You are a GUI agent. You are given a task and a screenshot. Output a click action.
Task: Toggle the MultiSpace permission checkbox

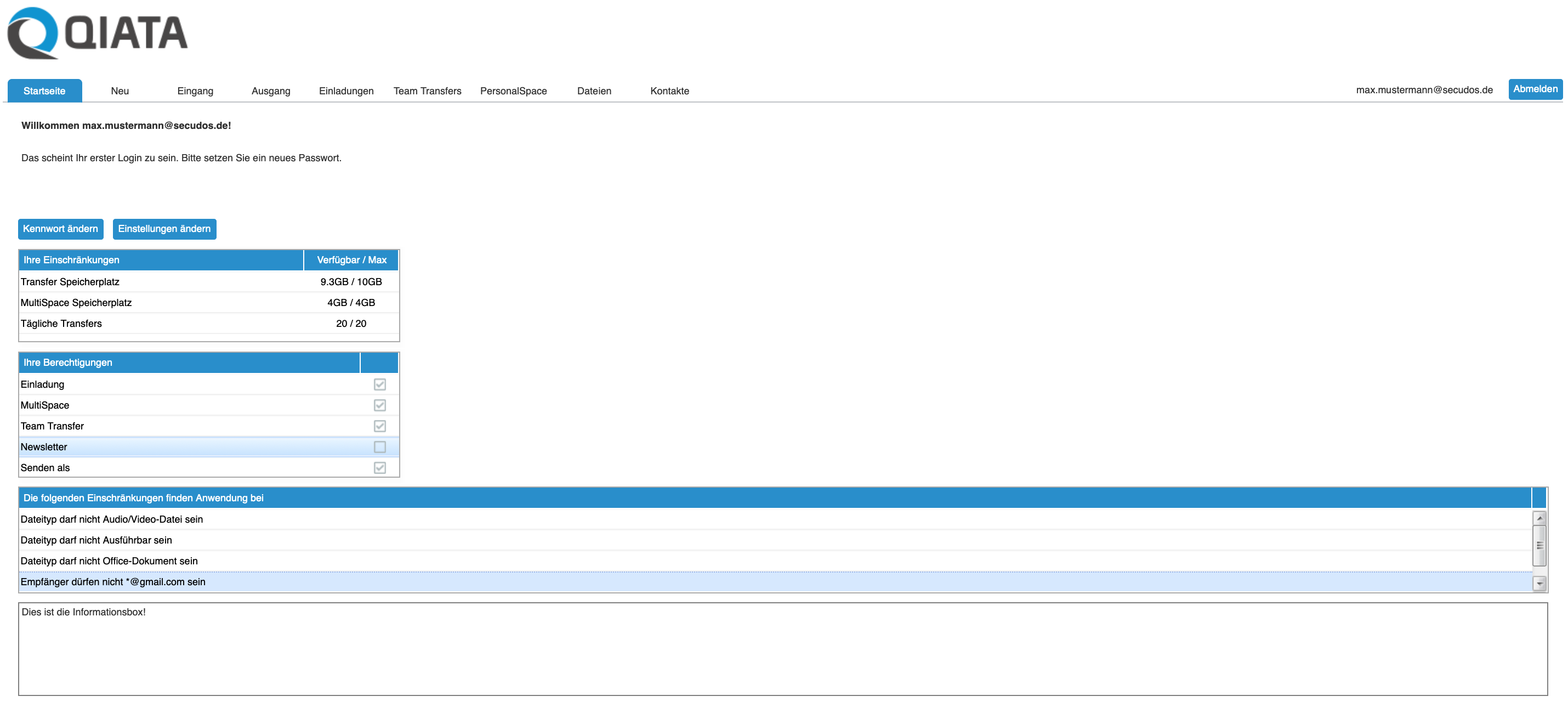pos(380,405)
